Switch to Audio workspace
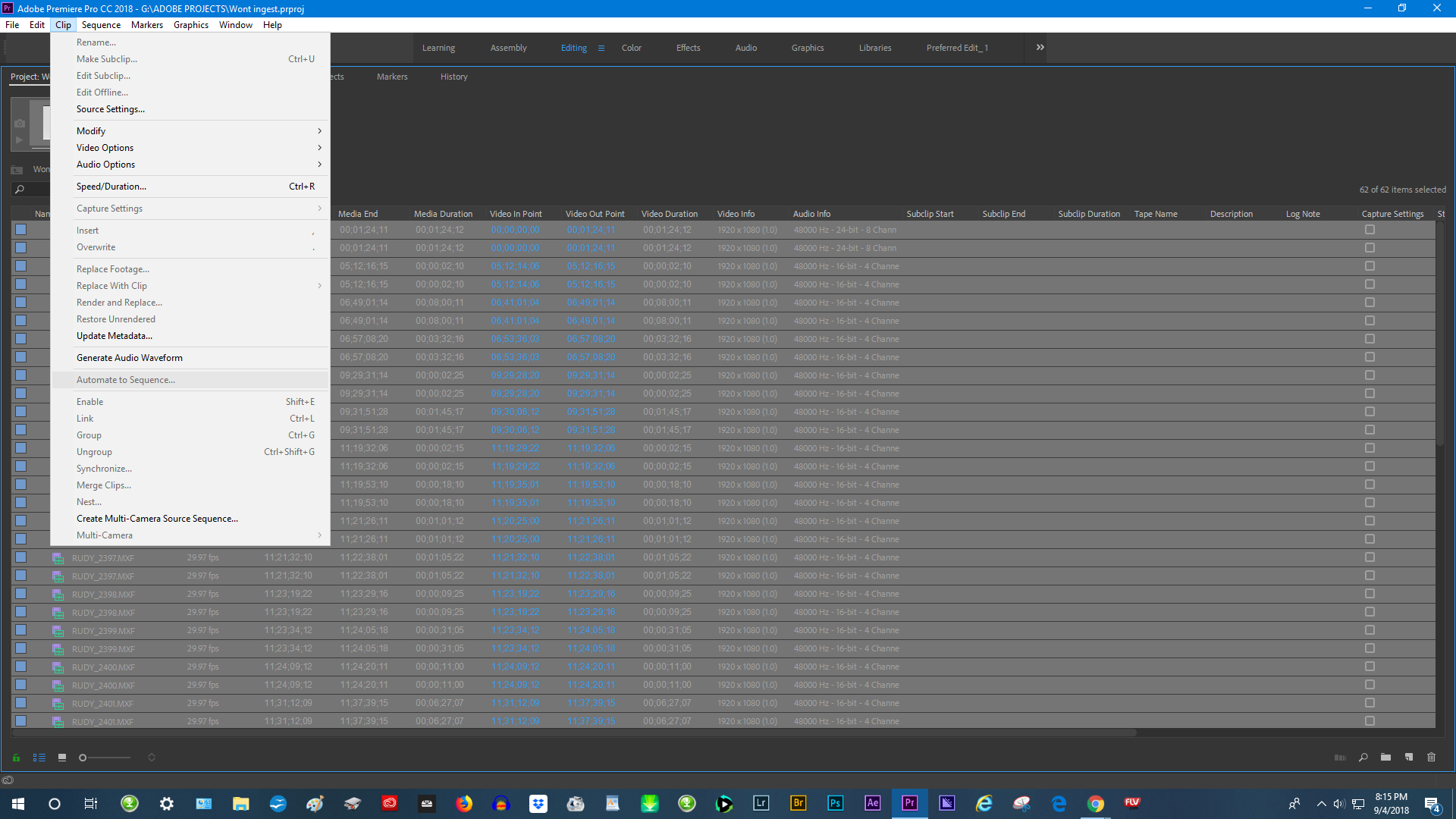 pos(745,48)
